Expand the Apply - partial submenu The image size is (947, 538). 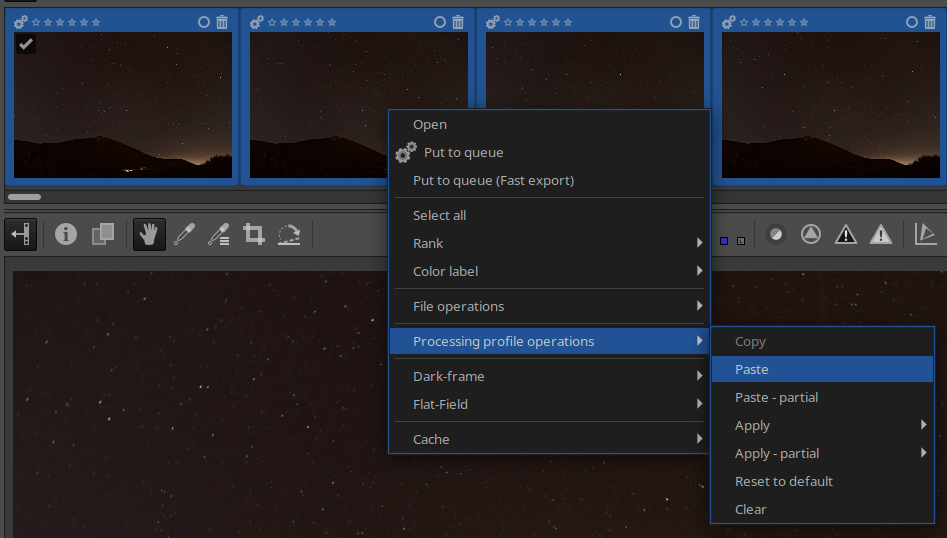coord(823,453)
